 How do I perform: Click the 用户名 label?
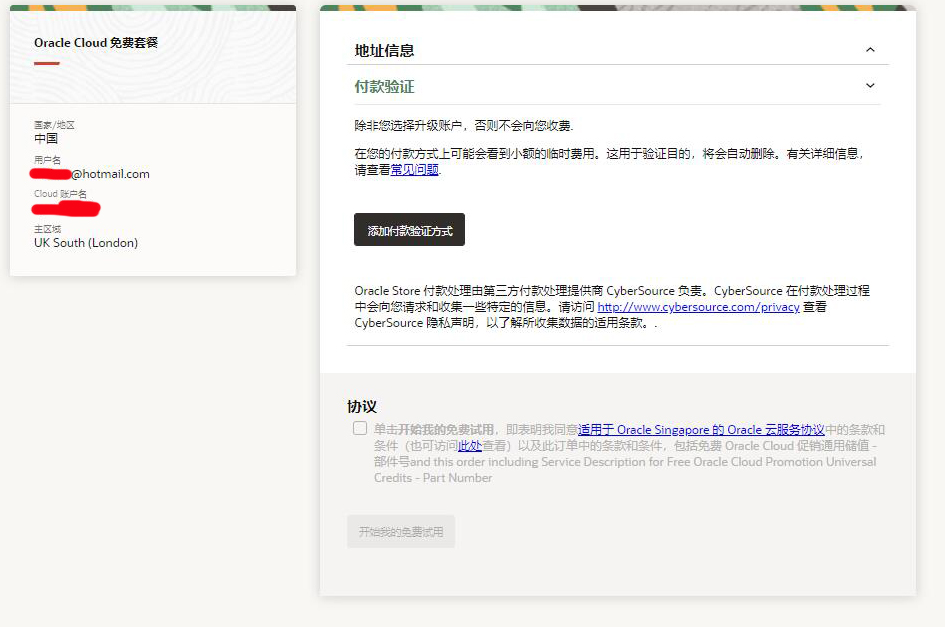tap(47, 160)
